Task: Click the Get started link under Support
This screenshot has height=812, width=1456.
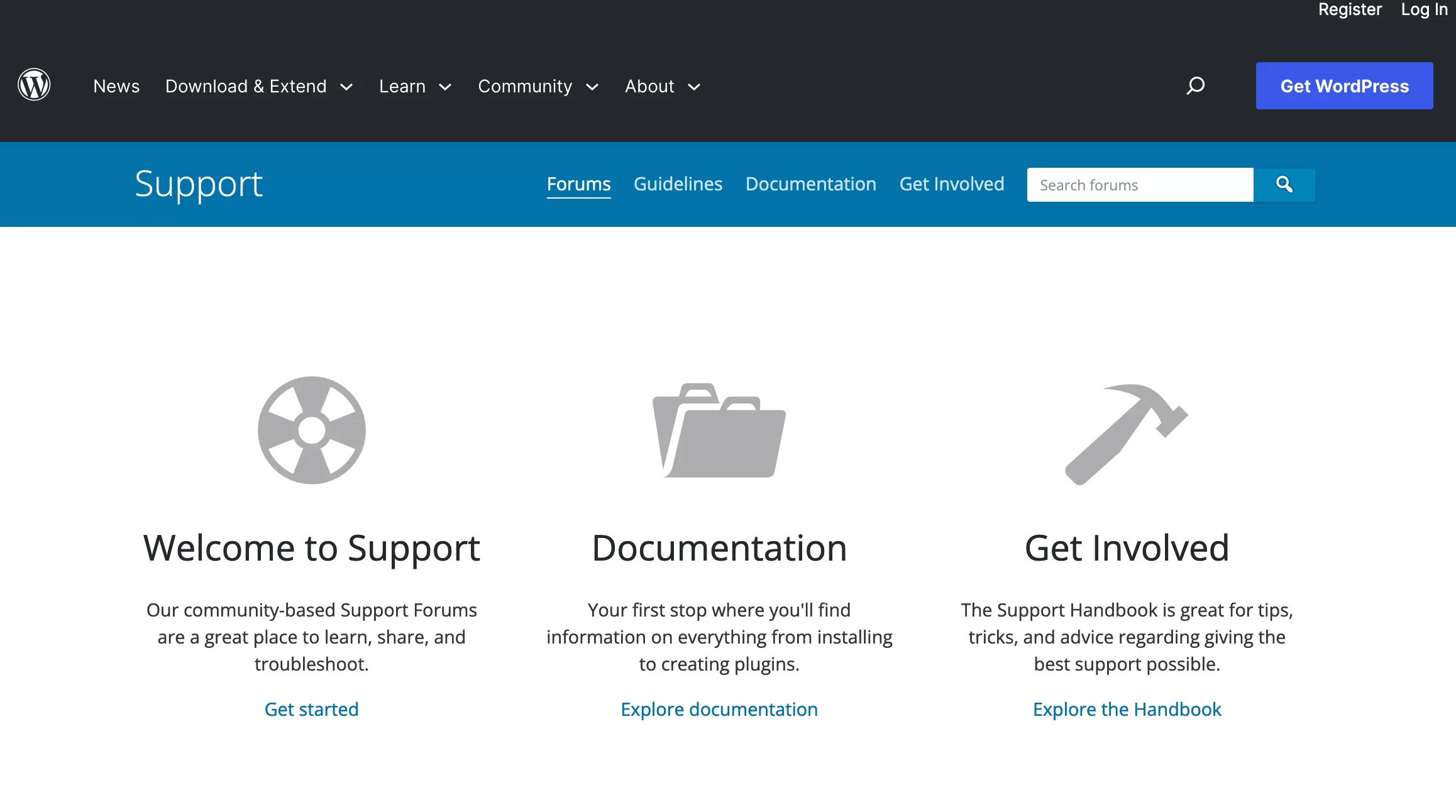Action: pyautogui.click(x=311, y=709)
